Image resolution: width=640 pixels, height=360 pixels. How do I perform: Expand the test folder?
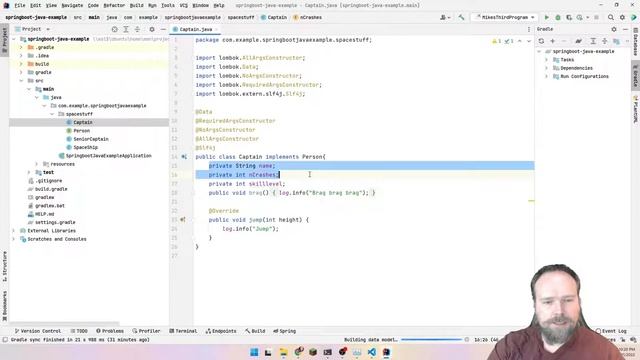(29, 172)
